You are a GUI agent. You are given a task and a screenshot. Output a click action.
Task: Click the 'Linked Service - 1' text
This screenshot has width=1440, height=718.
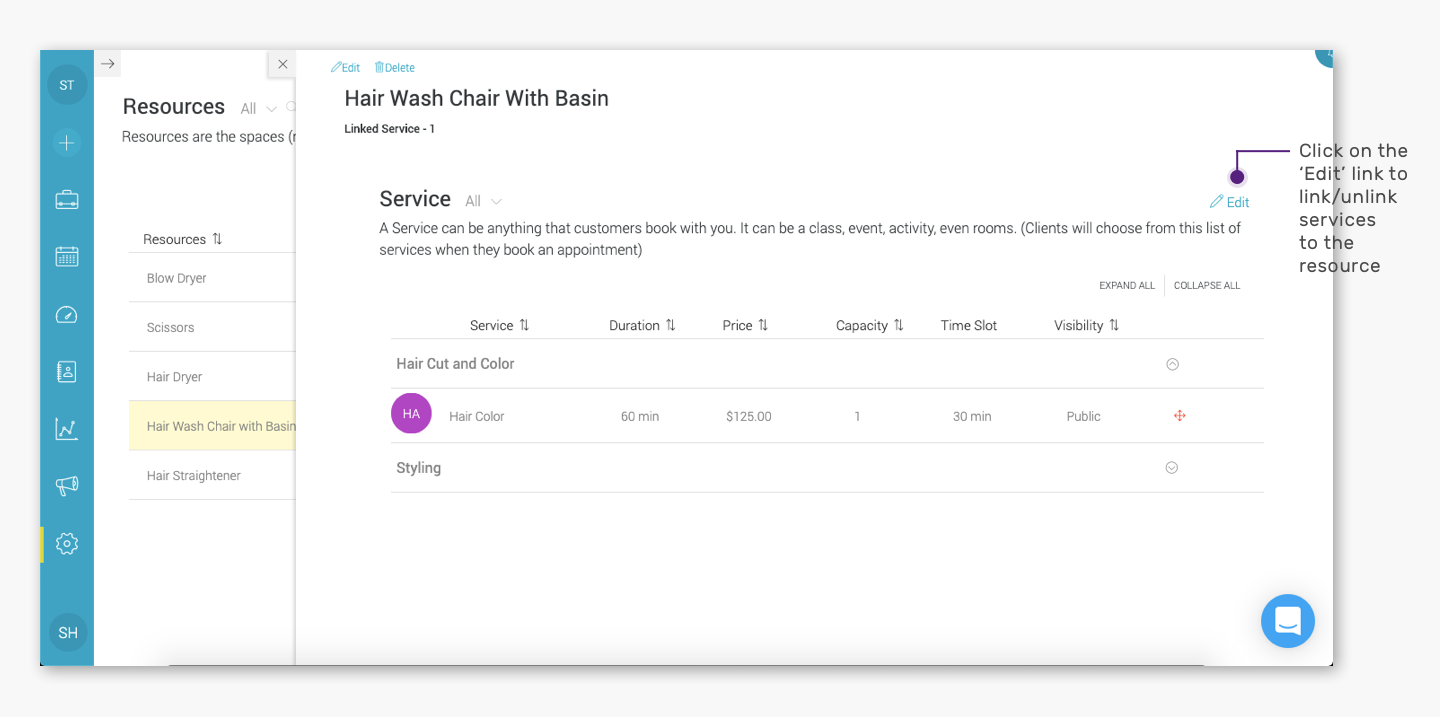390,129
